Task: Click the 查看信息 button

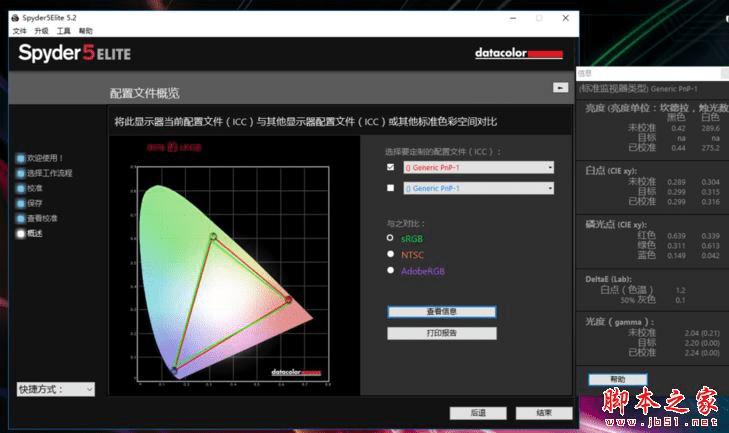Action: tap(442, 312)
